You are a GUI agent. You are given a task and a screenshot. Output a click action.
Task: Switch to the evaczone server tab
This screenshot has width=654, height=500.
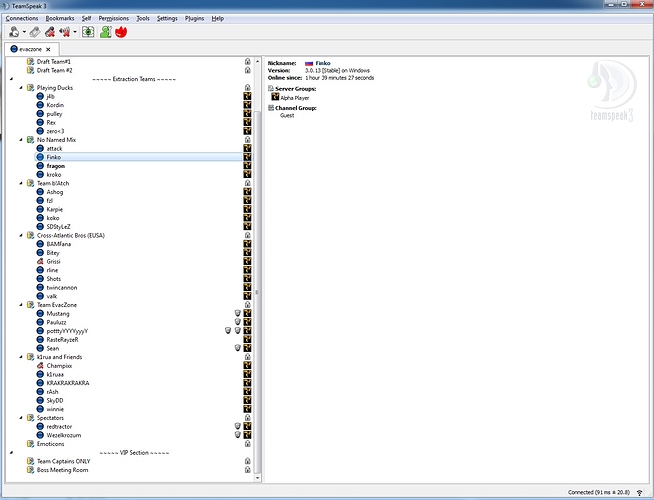tap(30, 48)
